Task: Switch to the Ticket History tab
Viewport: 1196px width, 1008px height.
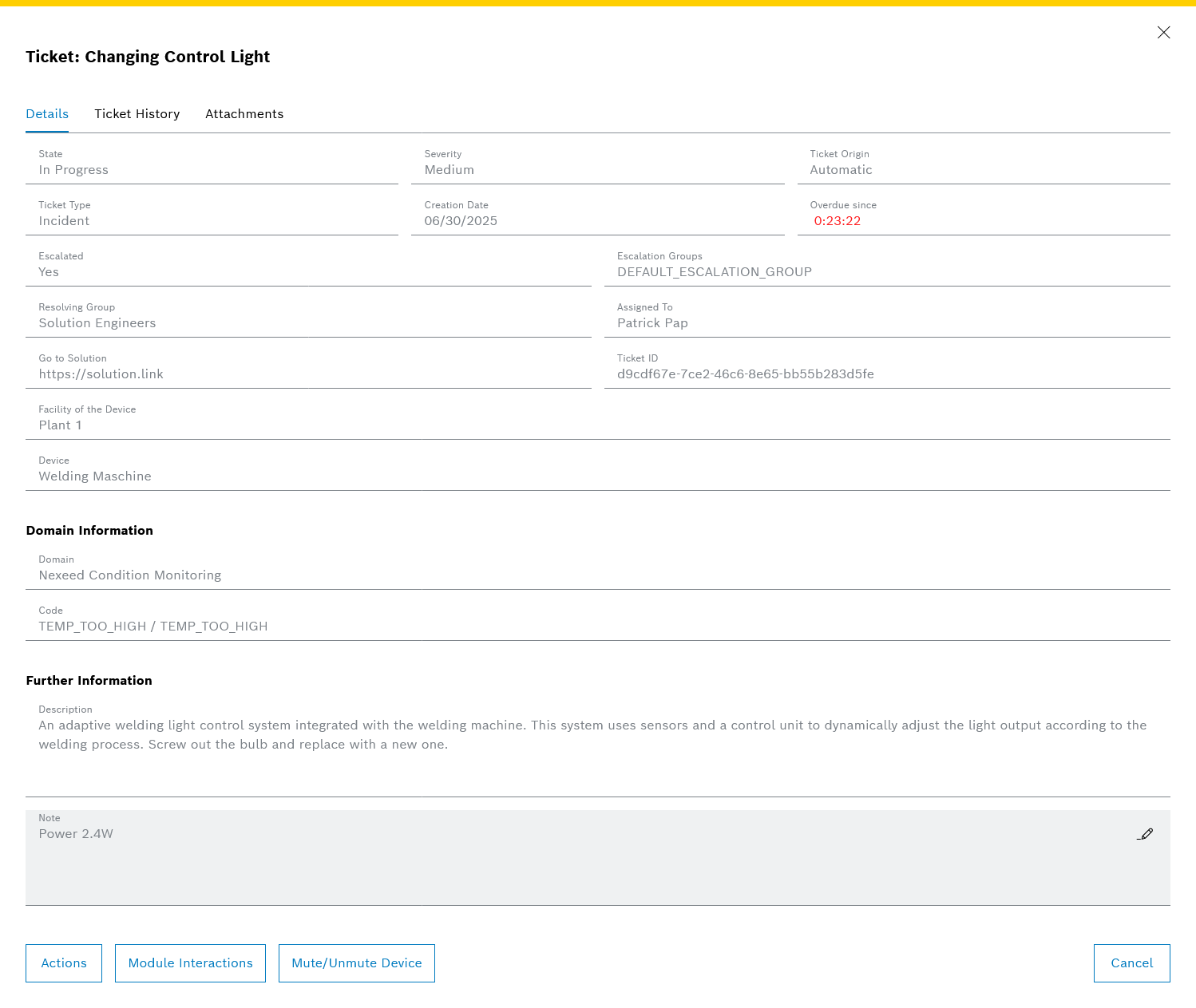Action: coord(137,114)
